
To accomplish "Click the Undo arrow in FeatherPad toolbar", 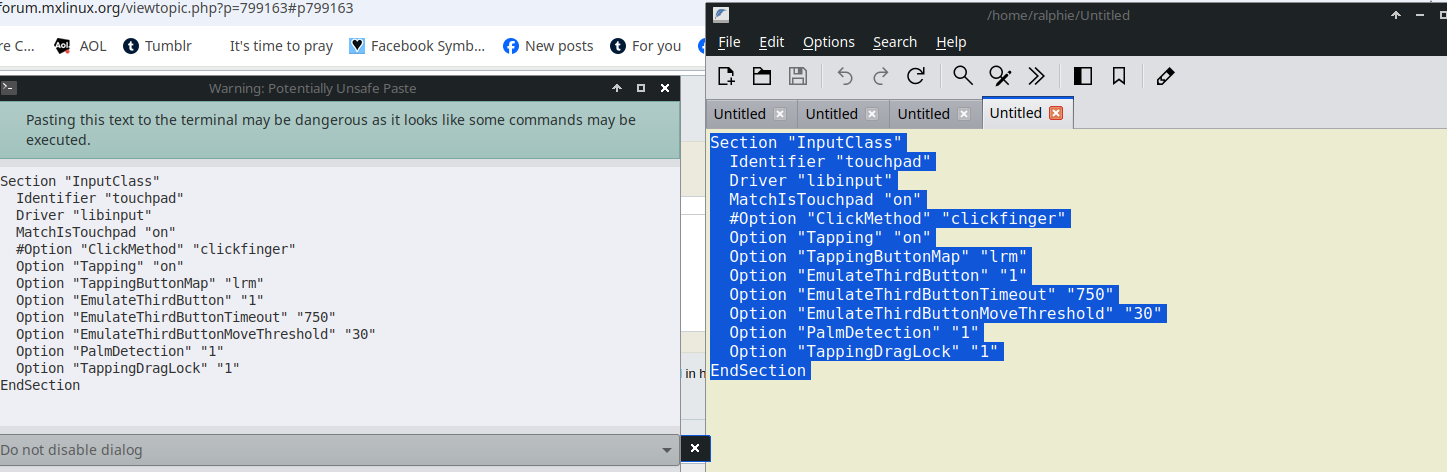I will coord(845,76).
